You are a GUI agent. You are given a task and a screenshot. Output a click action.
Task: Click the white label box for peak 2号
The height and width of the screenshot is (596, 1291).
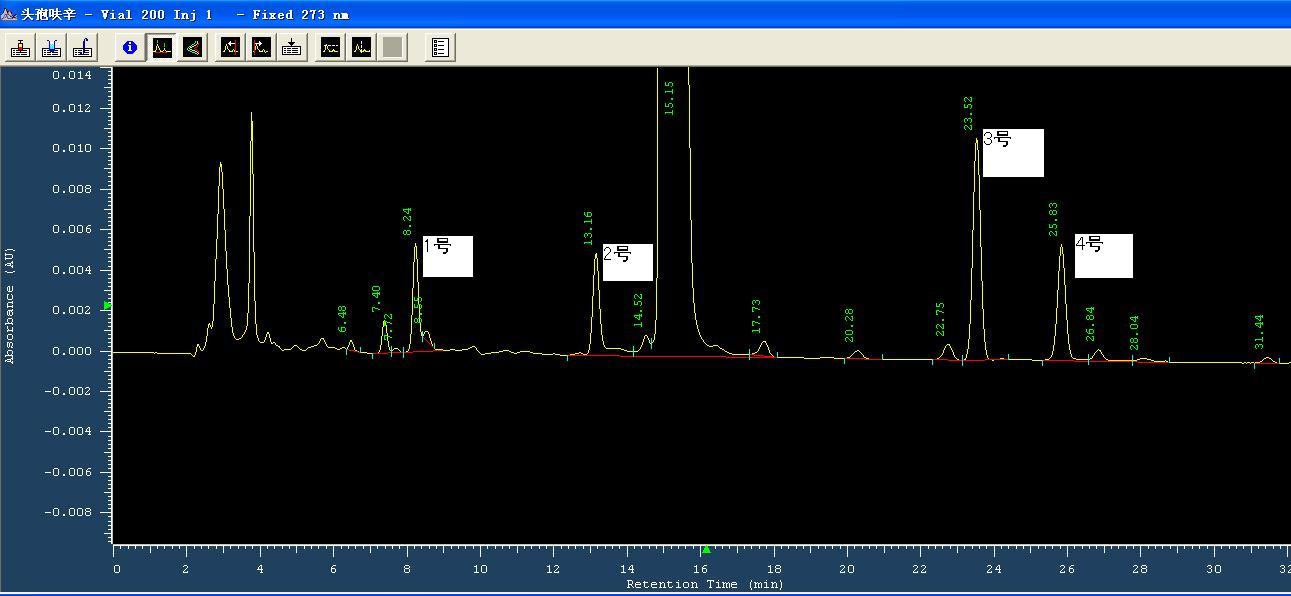627,262
